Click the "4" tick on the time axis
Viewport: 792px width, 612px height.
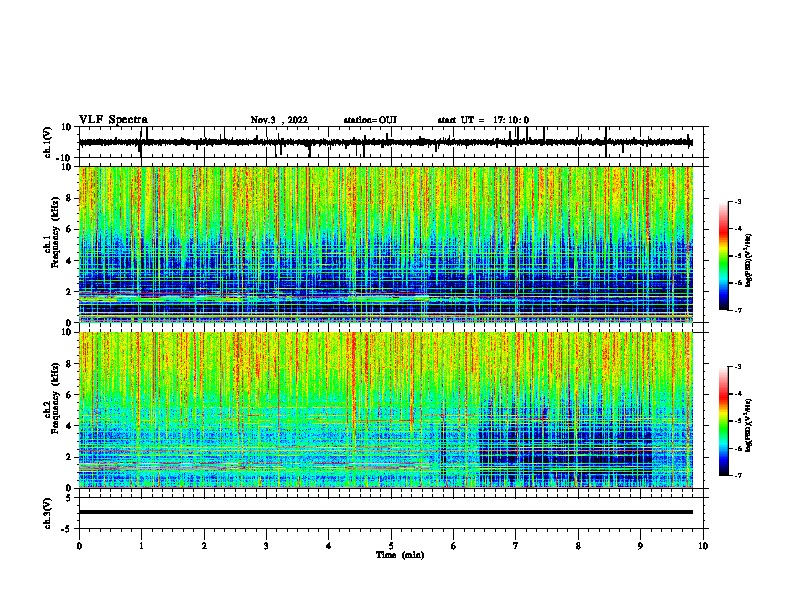329,546
